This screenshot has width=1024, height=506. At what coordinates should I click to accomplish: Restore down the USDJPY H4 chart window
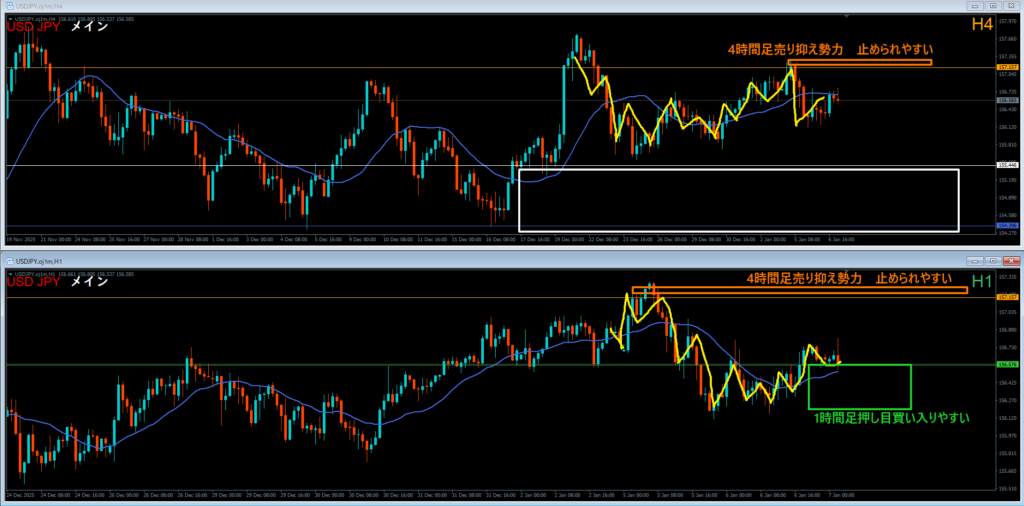point(993,5)
